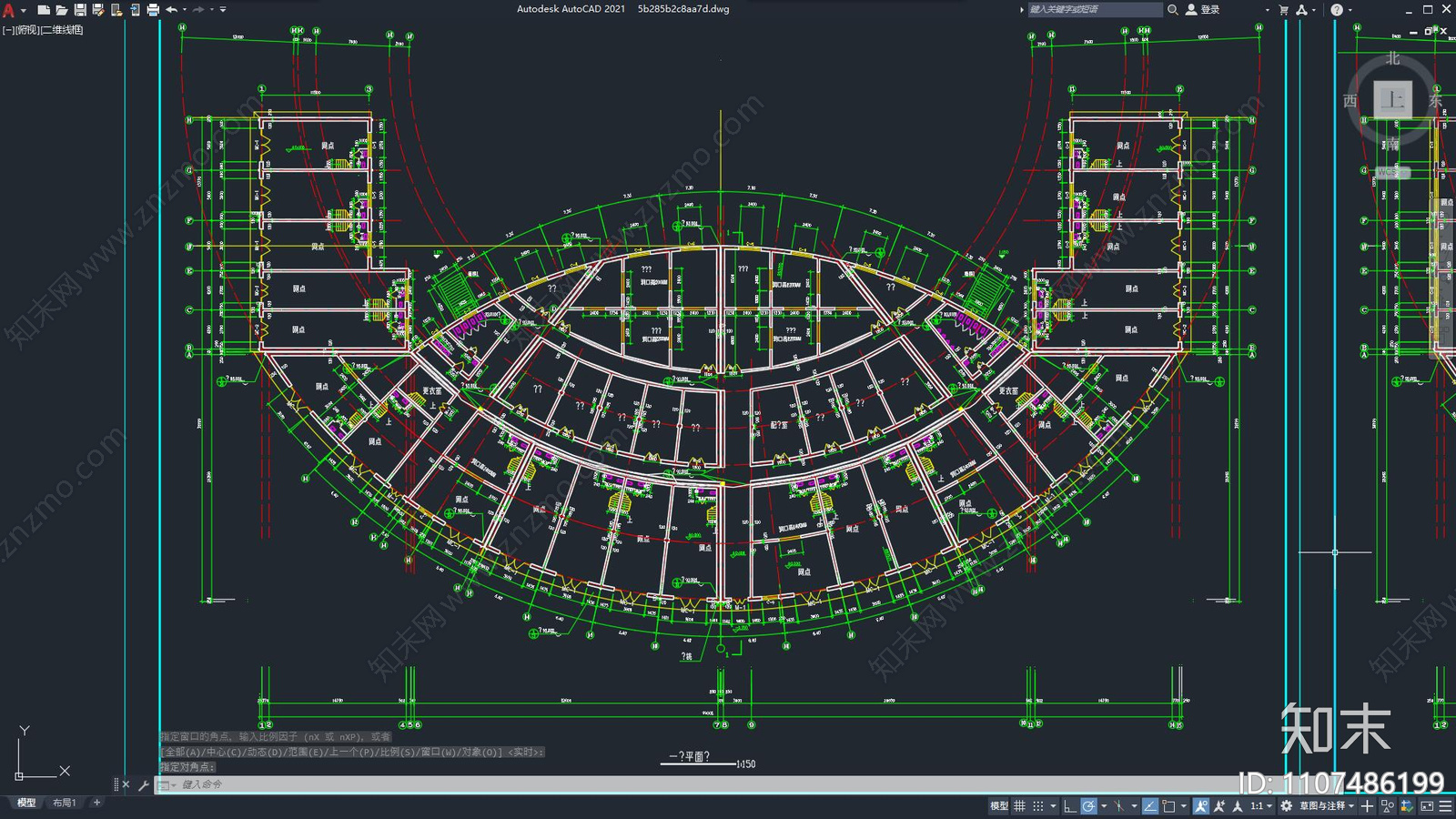The image size is (1456, 819).
Task: Expand the redo history dropdown arrow
Action: (212, 10)
